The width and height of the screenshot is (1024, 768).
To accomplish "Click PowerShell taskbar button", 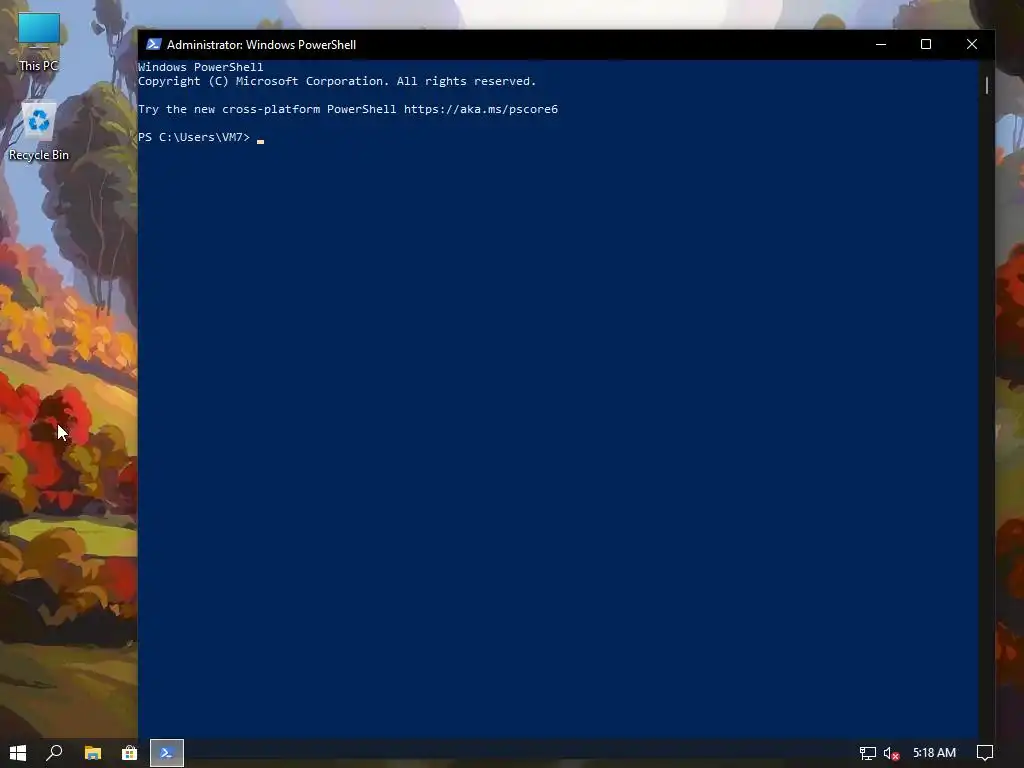I will (x=167, y=753).
